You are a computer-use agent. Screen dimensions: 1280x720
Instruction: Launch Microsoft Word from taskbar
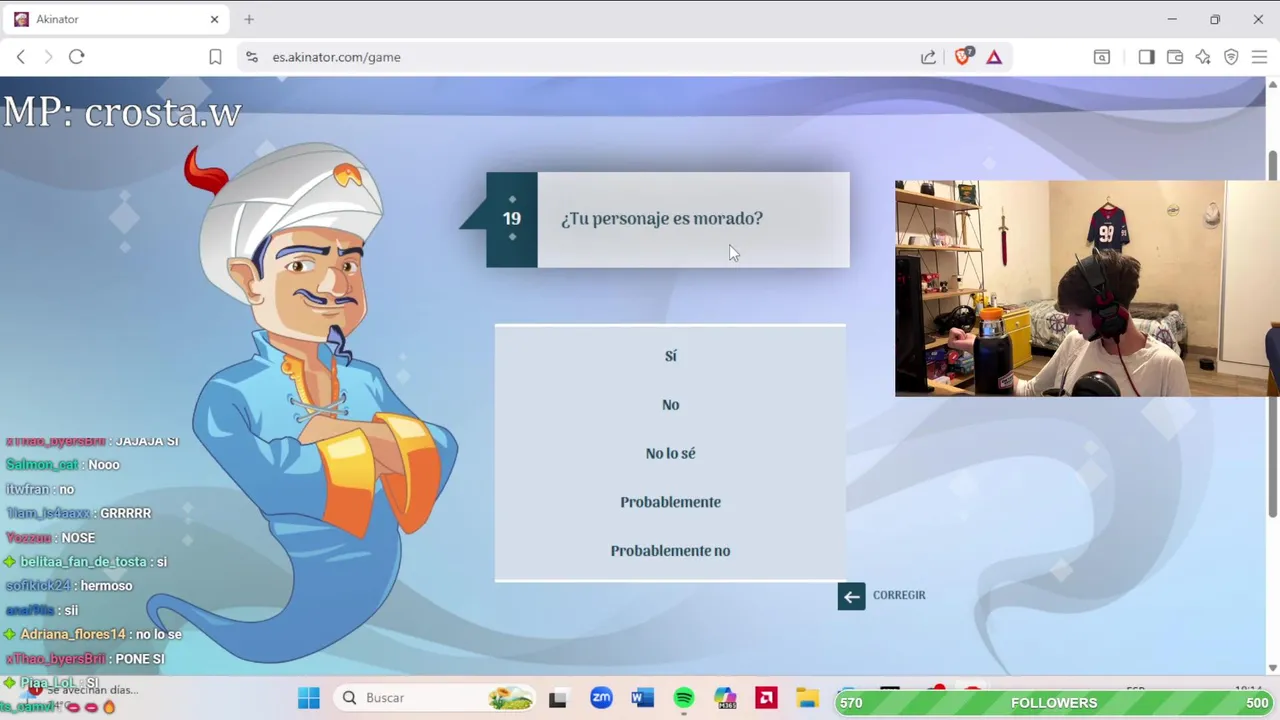click(x=643, y=698)
